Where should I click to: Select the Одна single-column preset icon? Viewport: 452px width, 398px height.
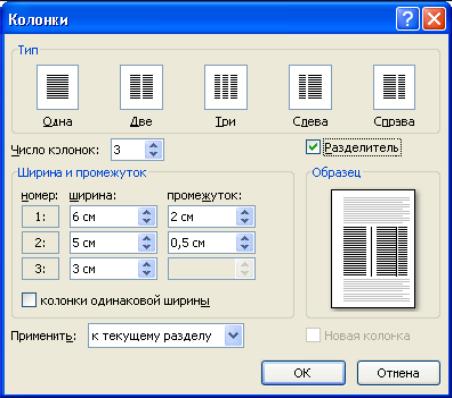[x=58, y=87]
